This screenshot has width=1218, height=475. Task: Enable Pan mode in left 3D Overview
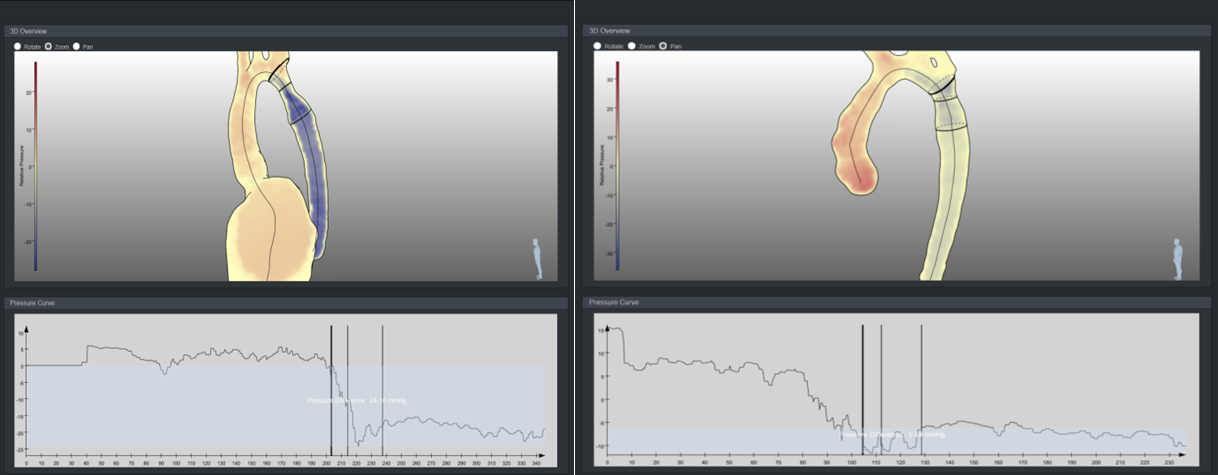(77, 46)
